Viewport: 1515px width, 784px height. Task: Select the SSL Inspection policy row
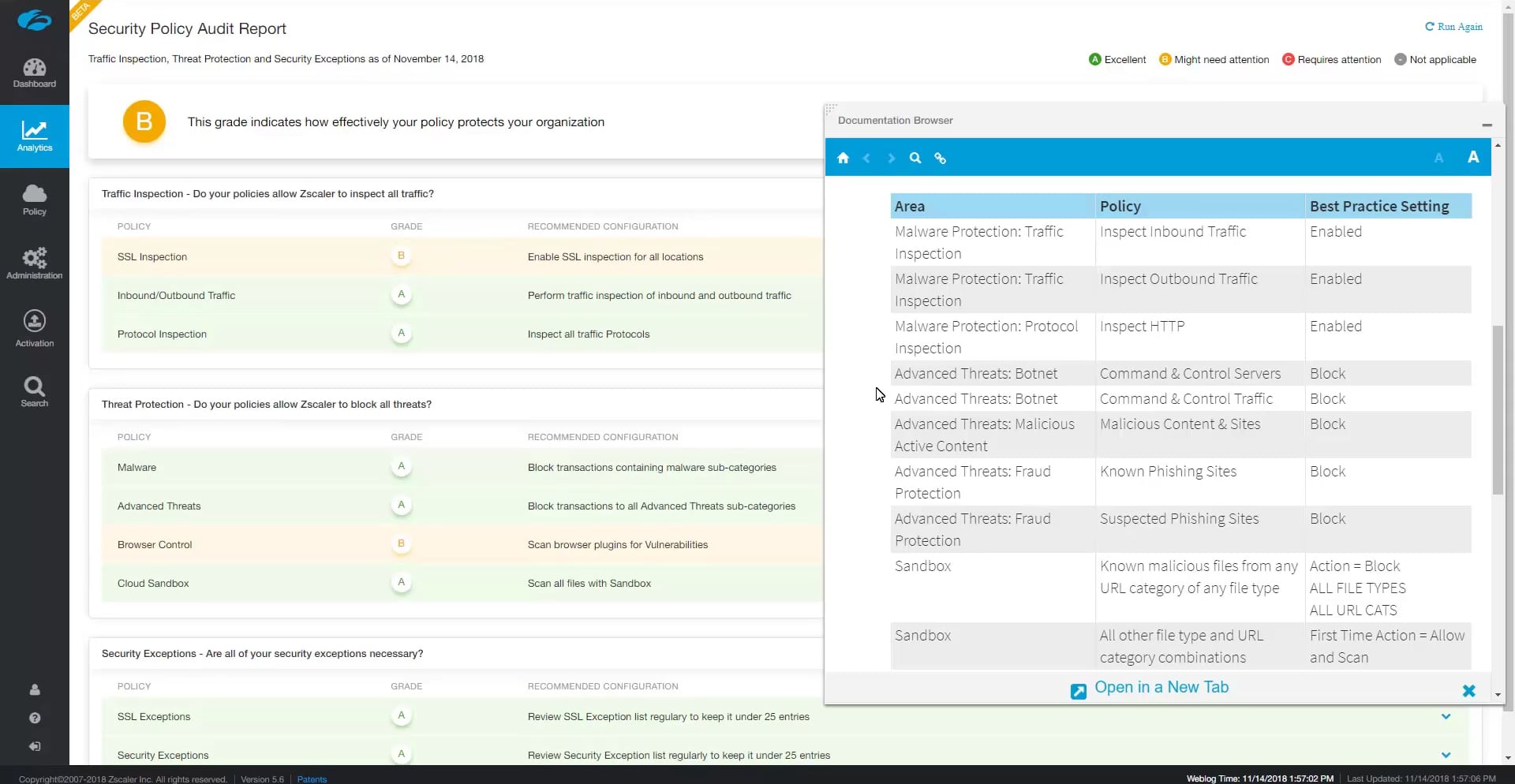pos(462,257)
